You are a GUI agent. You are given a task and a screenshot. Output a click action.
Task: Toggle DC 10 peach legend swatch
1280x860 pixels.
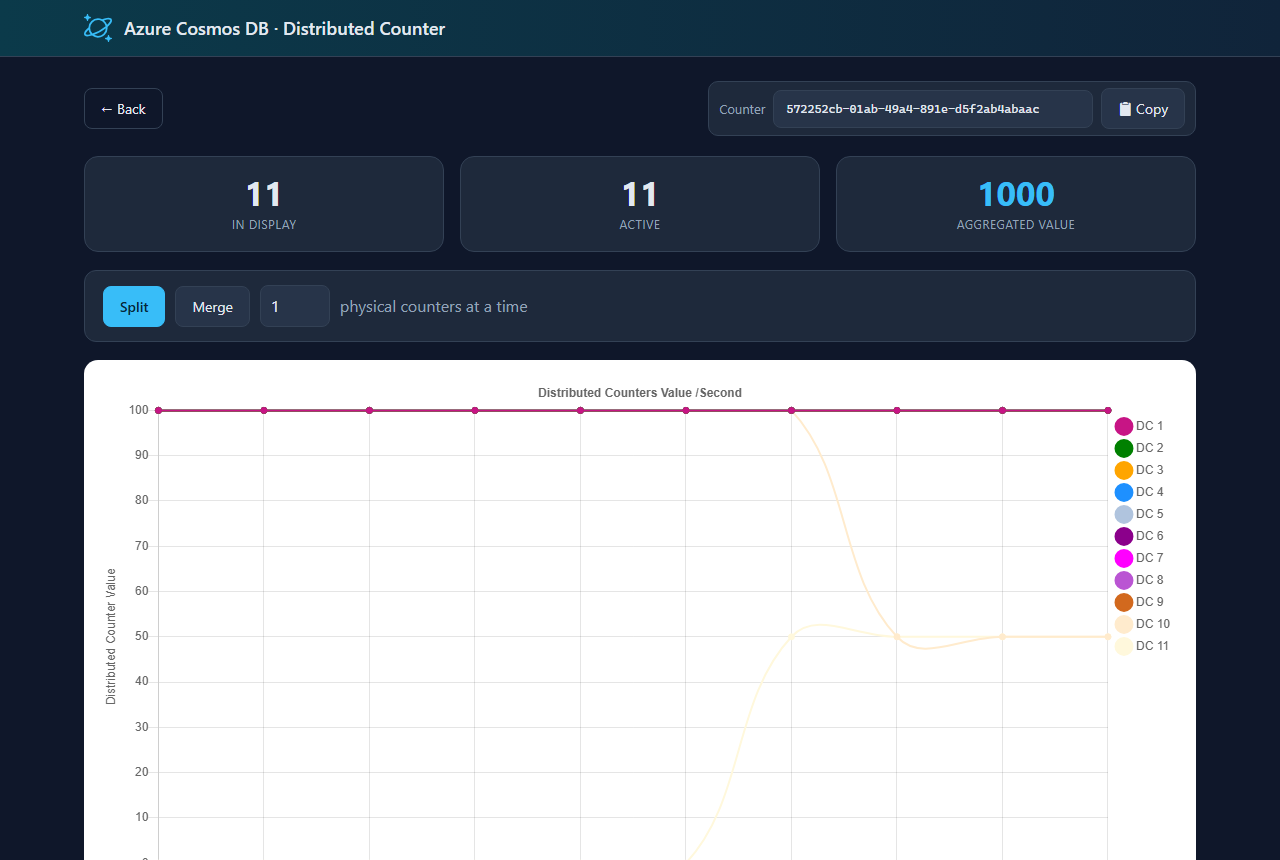[1124, 624]
